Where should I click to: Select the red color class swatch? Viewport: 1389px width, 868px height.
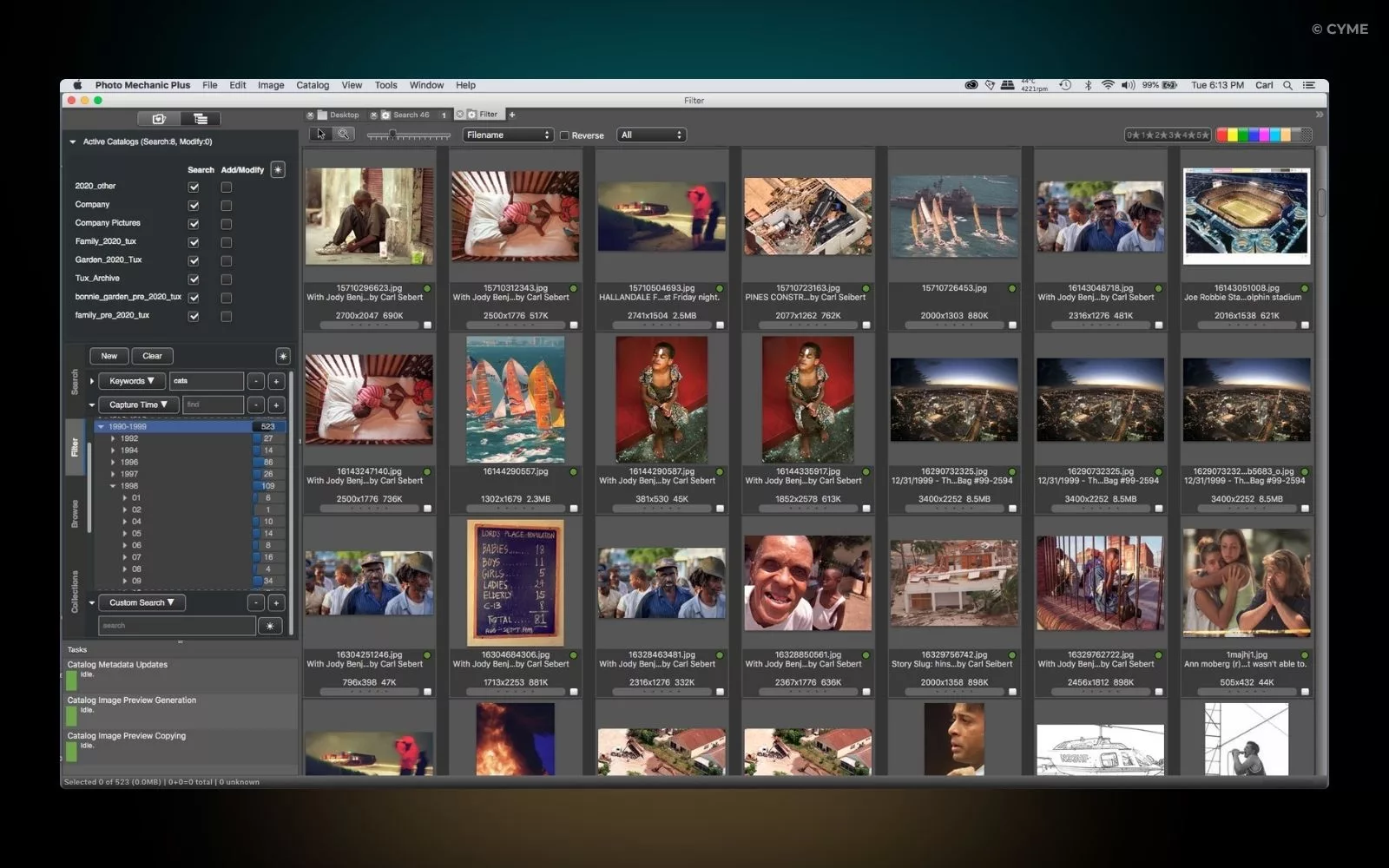pos(1221,135)
